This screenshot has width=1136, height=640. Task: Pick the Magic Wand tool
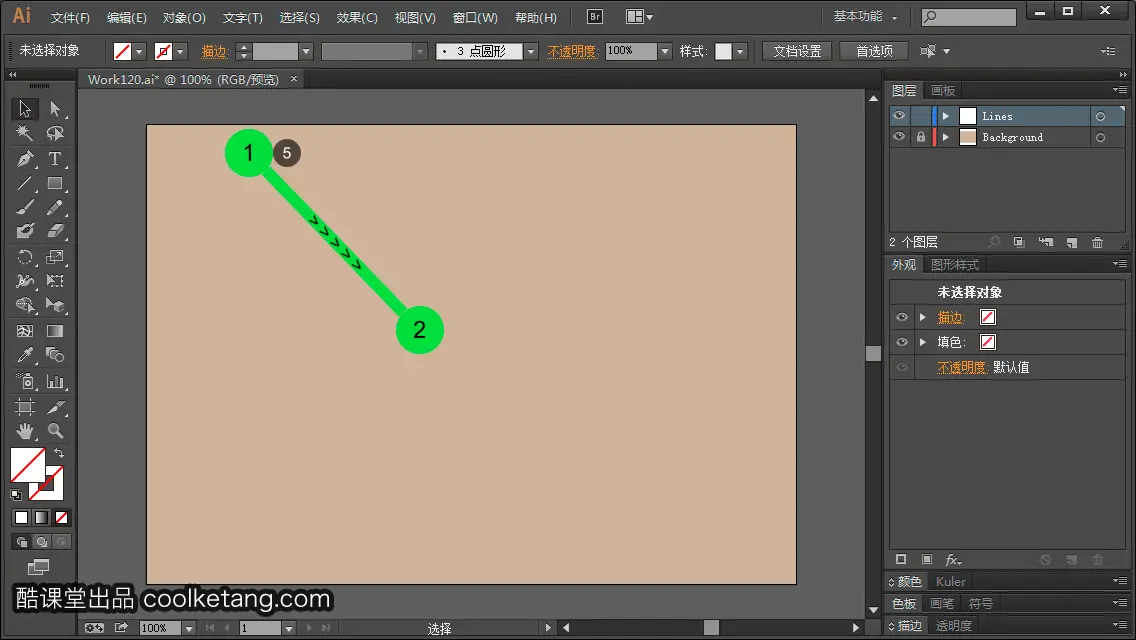point(25,133)
